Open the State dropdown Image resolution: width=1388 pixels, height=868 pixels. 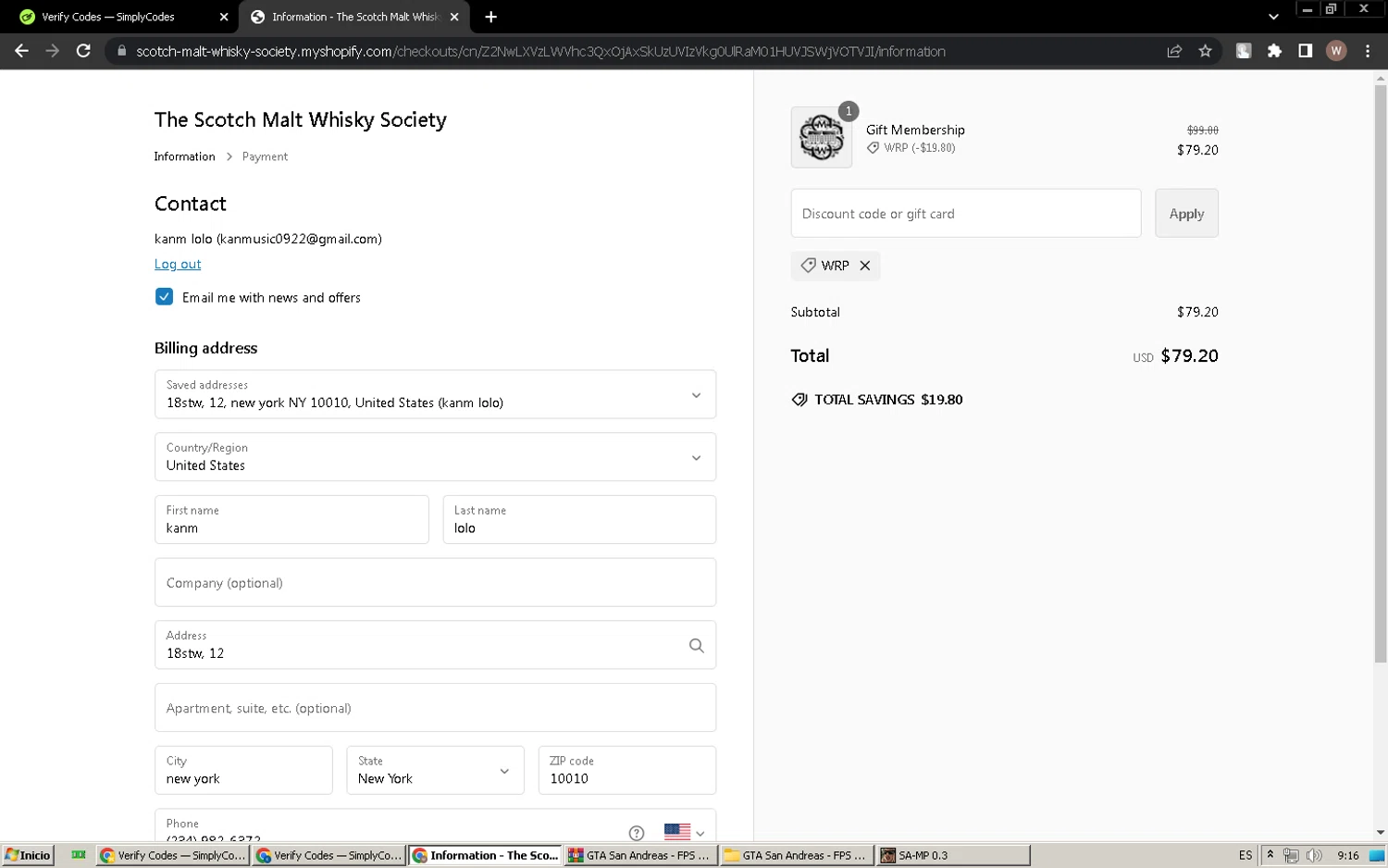435,770
